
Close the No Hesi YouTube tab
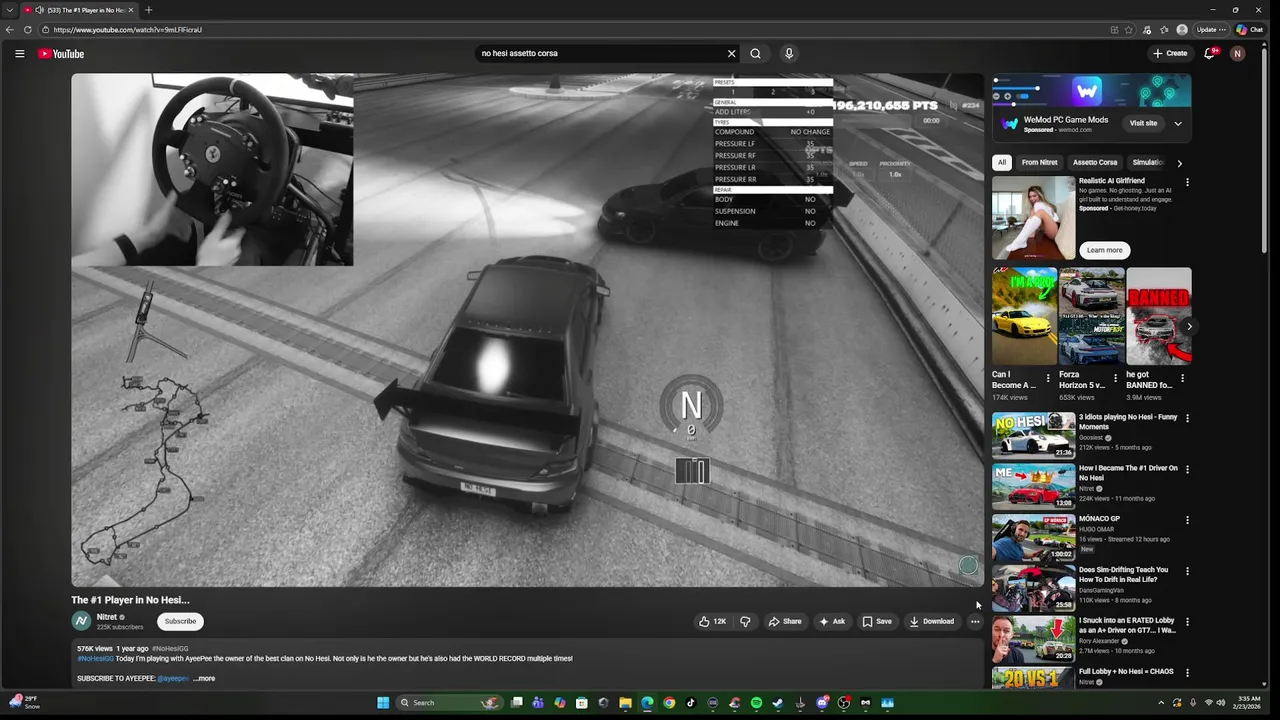coord(130,10)
